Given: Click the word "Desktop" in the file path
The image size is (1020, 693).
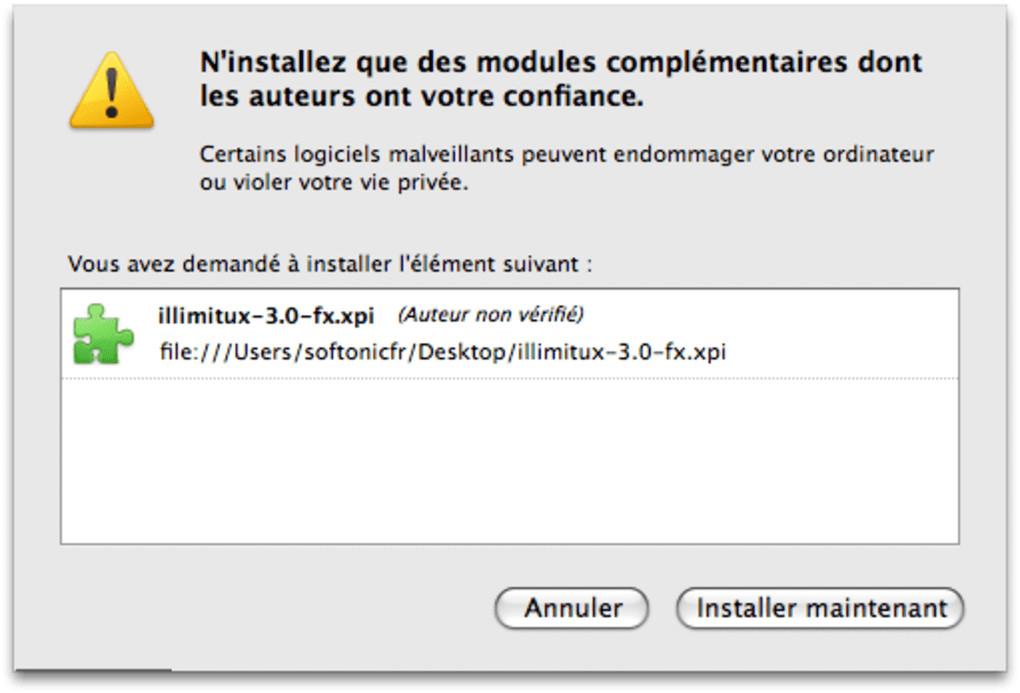Looking at the screenshot, I should 461,352.
